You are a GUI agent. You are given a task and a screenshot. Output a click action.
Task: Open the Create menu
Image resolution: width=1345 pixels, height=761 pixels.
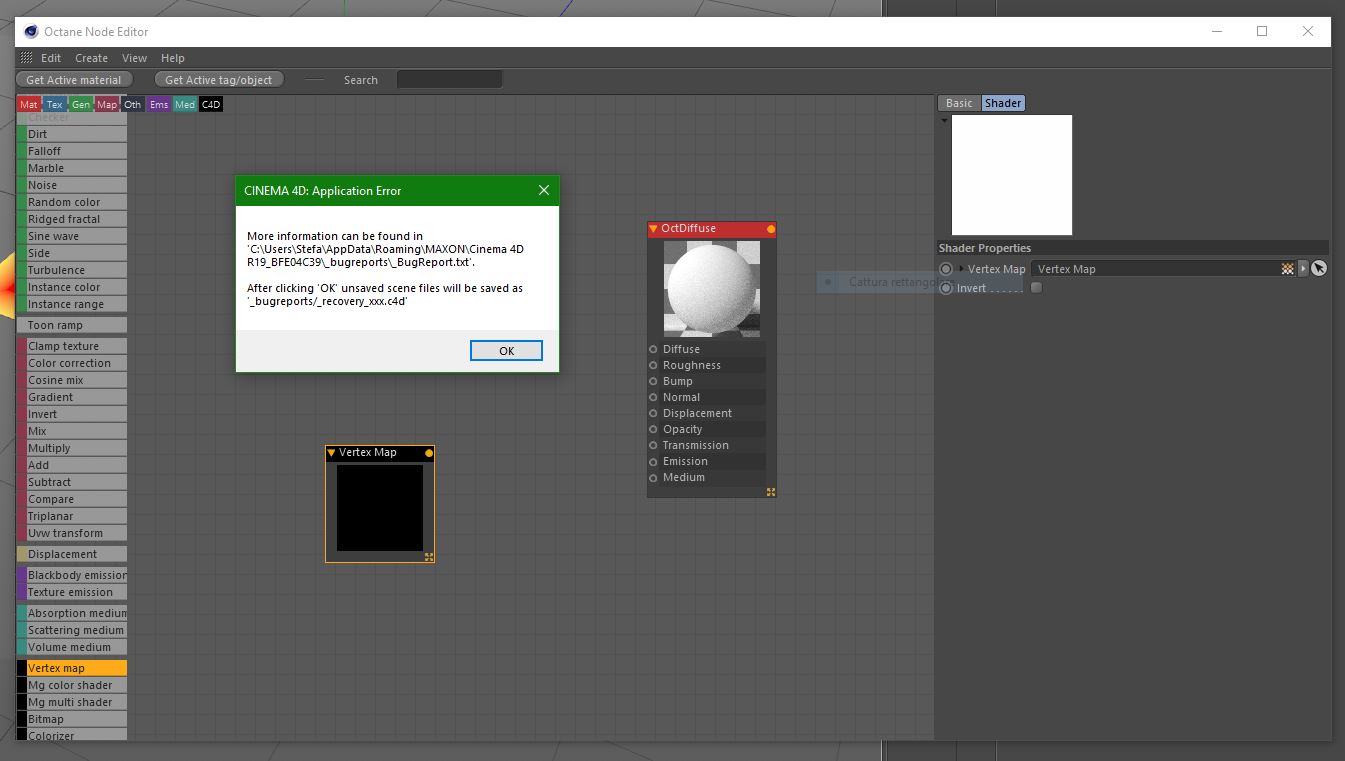coord(91,58)
